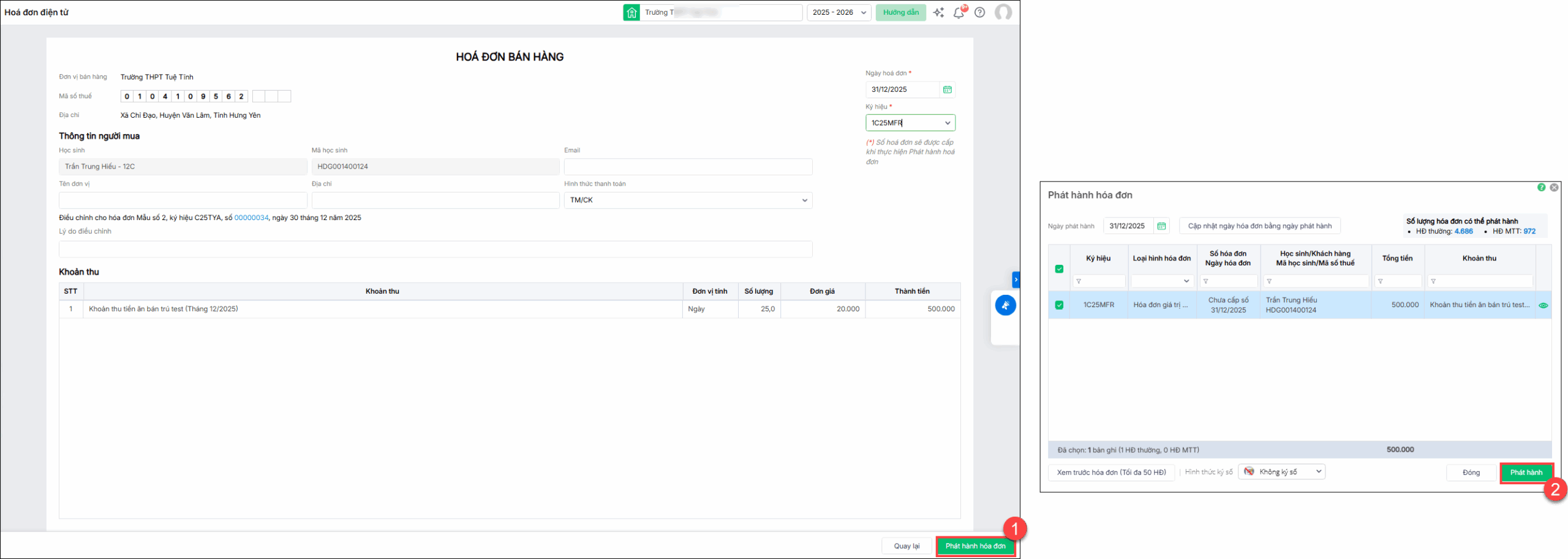Open the notifications bell
This screenshot has height=559, width=1568.
959,13
